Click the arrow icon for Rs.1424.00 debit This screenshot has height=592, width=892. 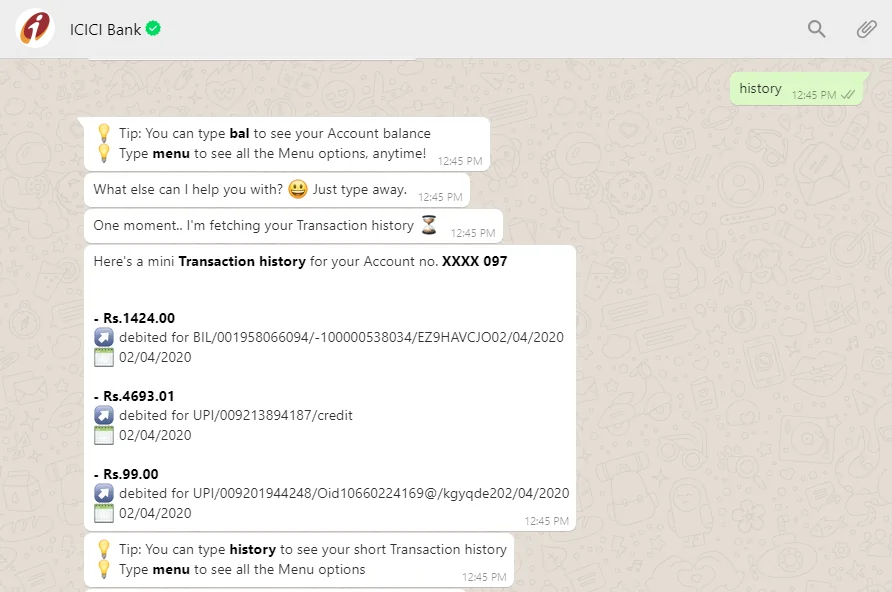pos(104,337)
